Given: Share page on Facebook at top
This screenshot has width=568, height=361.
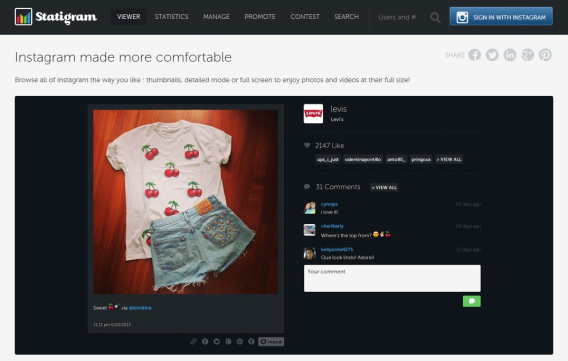Looking at the screenshot, I should (x=475, y=55).
